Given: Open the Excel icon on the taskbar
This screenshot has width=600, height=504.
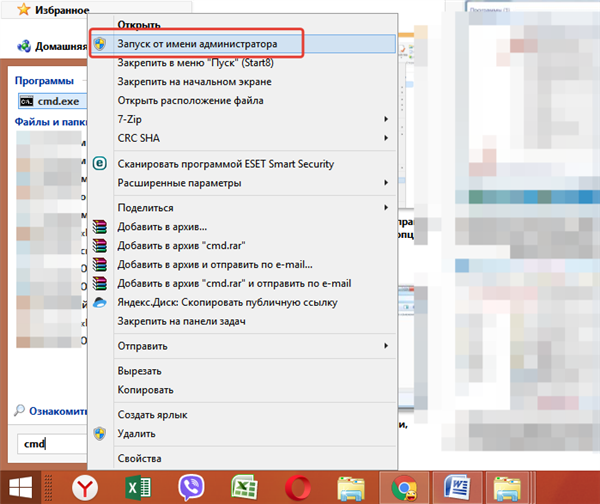Looking at the screenshot, I should tap(138, 488).
